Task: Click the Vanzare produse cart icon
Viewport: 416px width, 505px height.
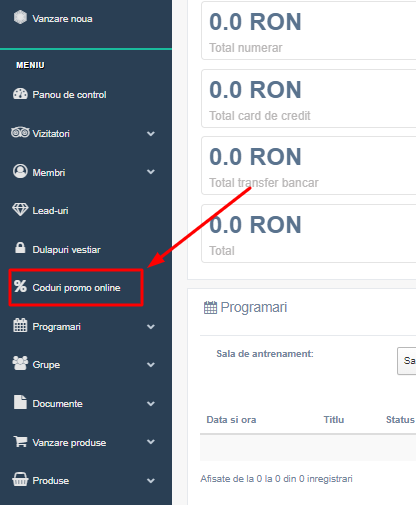Action: (20, 442)
